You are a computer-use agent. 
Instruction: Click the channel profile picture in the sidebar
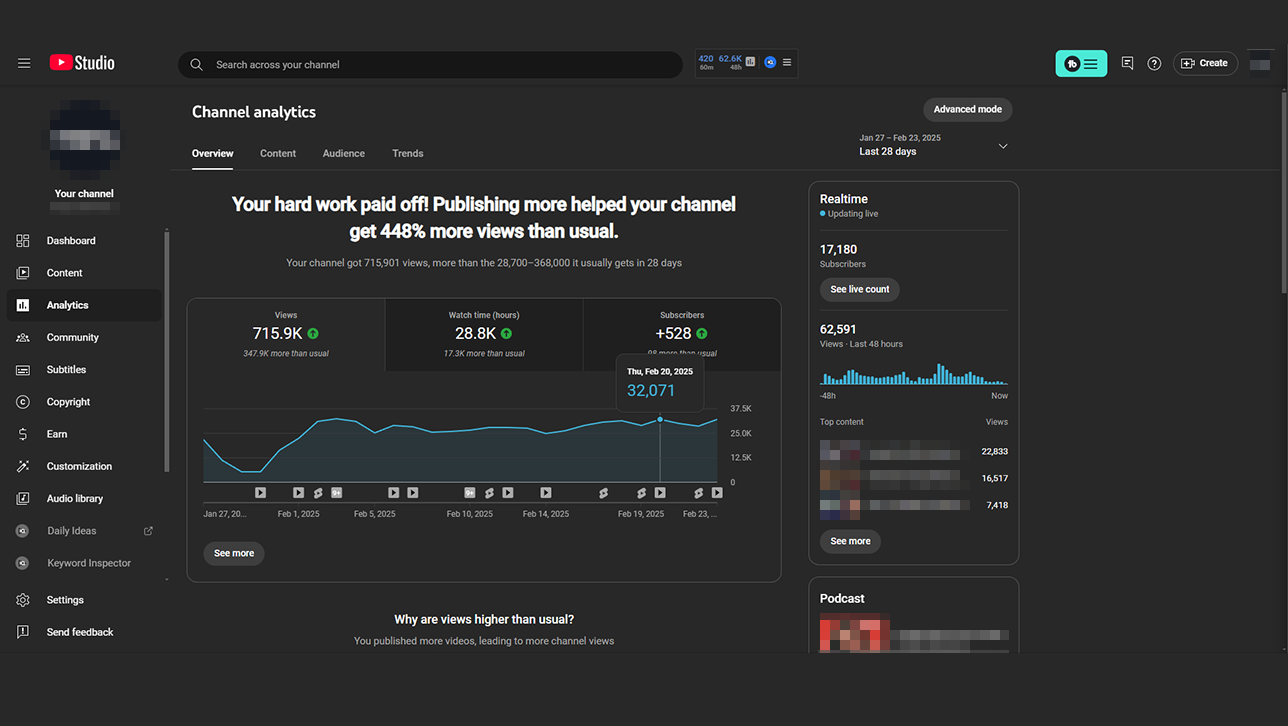point(84,139)
